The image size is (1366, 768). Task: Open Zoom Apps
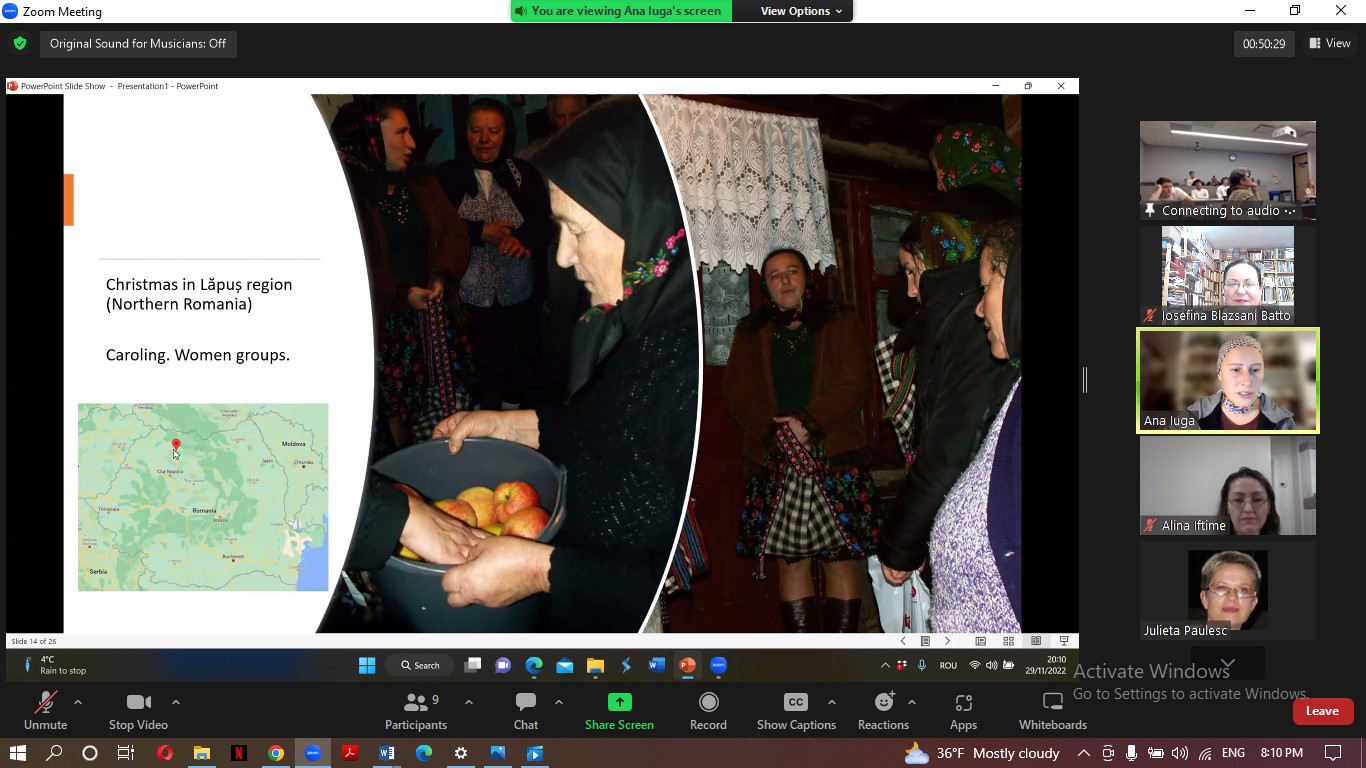click(x=963, y=711)
